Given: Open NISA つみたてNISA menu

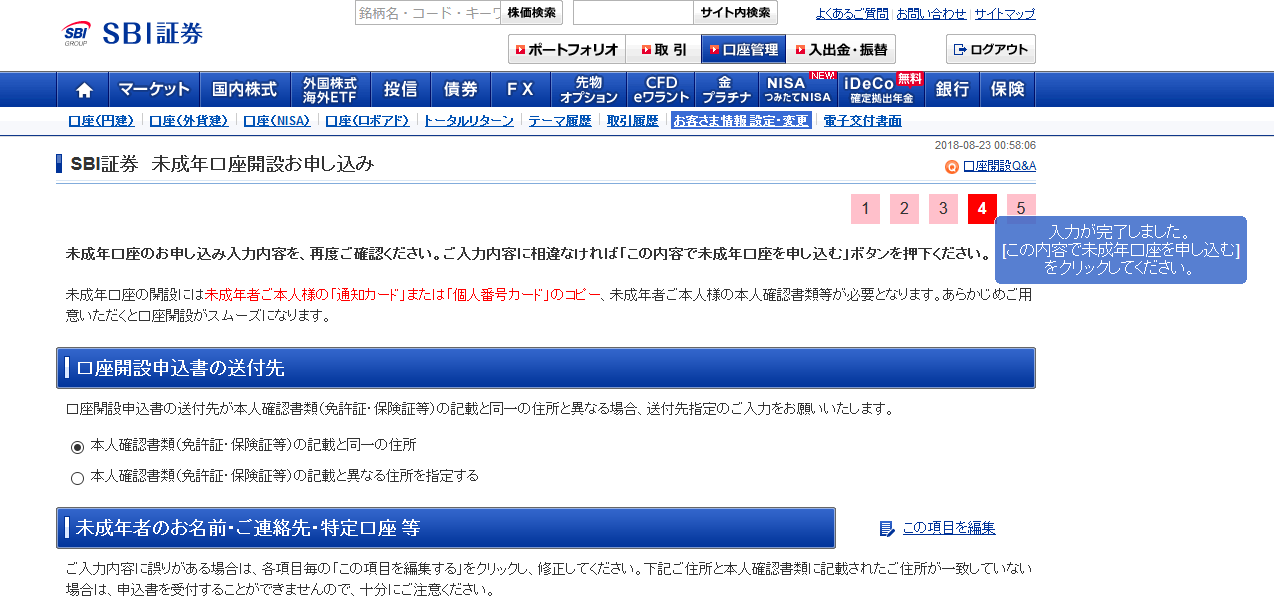Looking at the screenshot, I should click(x=798, y=89).
